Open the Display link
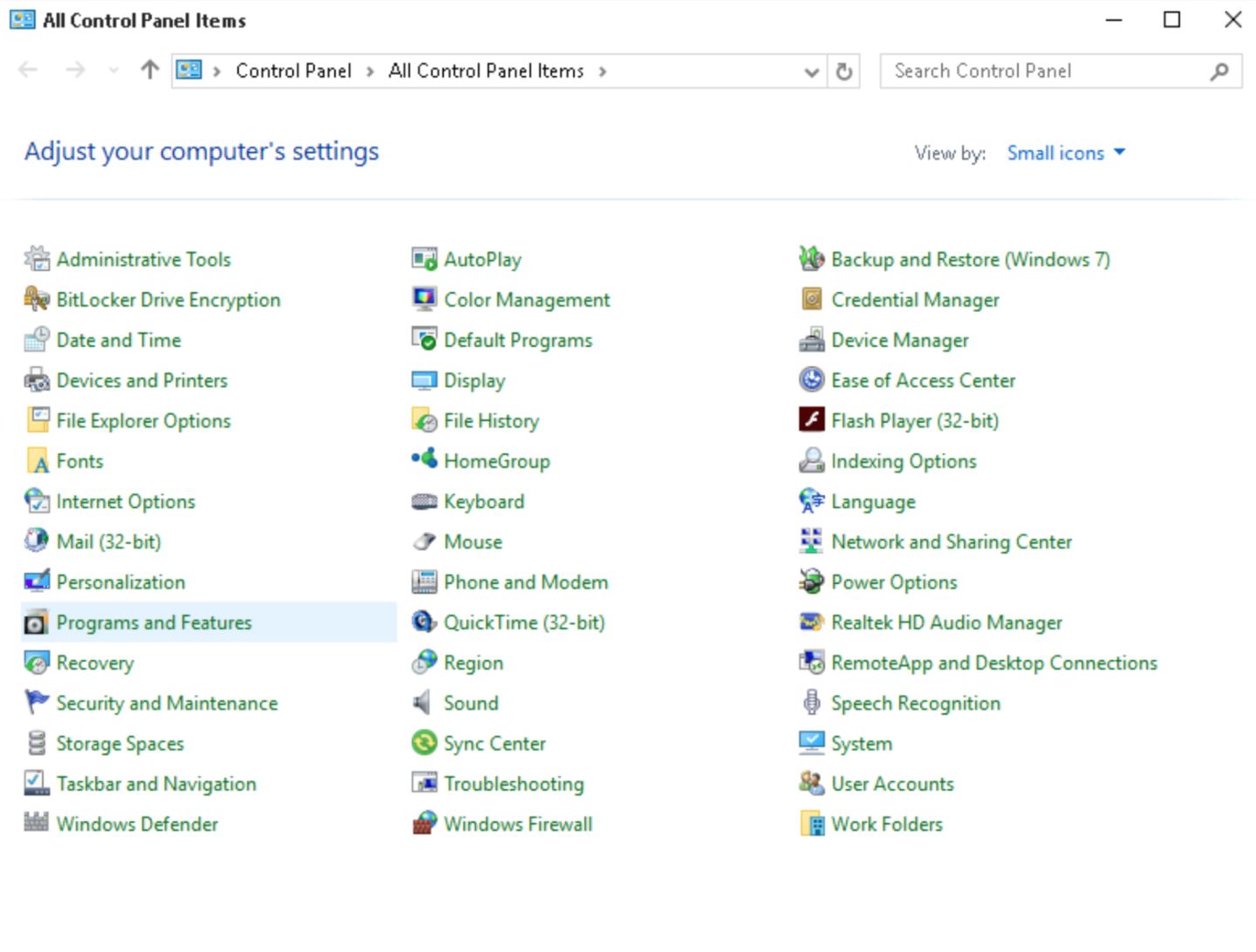The height and width of the screenshot is (952, 1256). [x=474, y=381]
